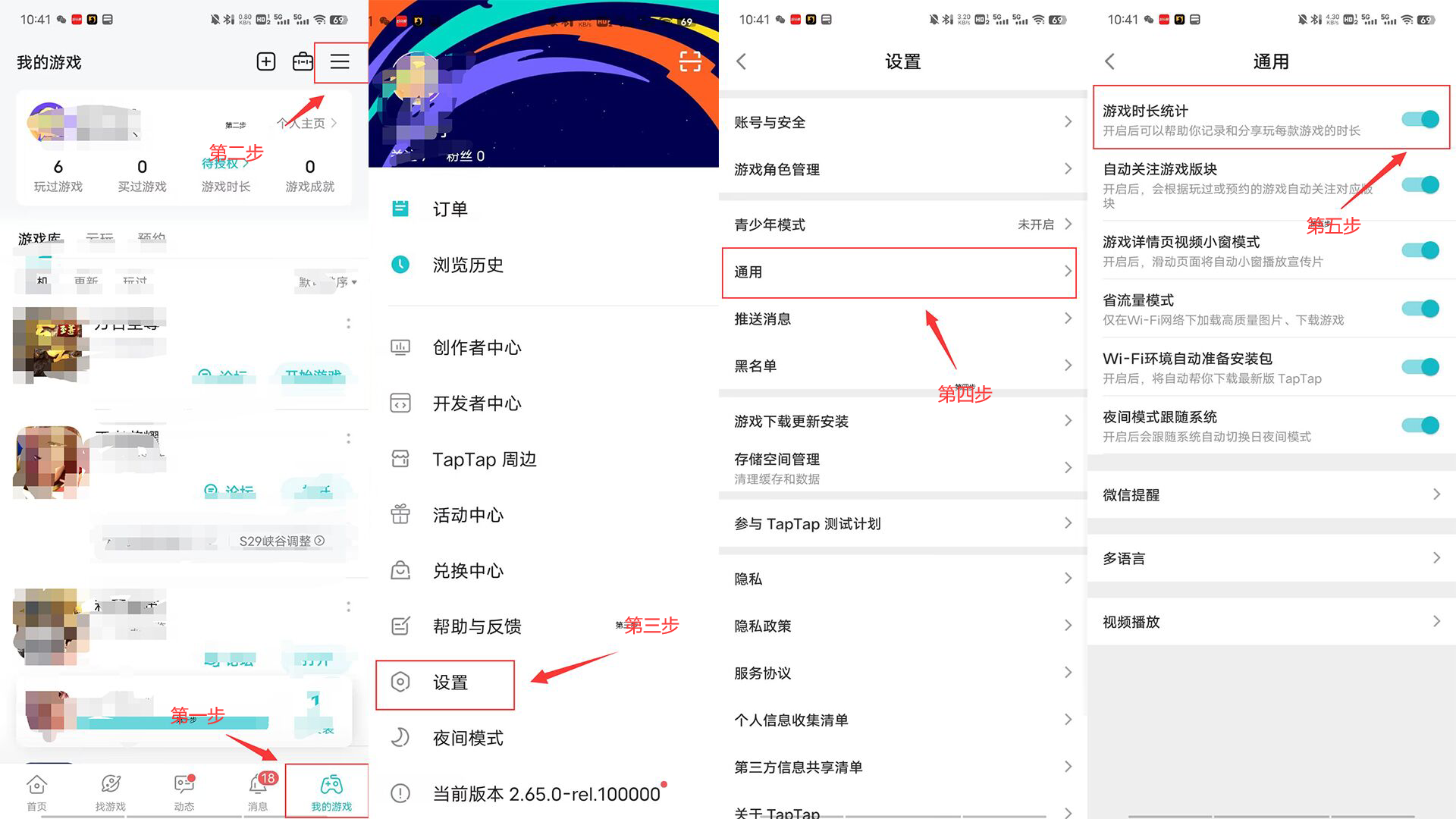Open the third game's three-dot menu
The width and height of the screenshot is (1456, 819).
(x=348, y=607)
